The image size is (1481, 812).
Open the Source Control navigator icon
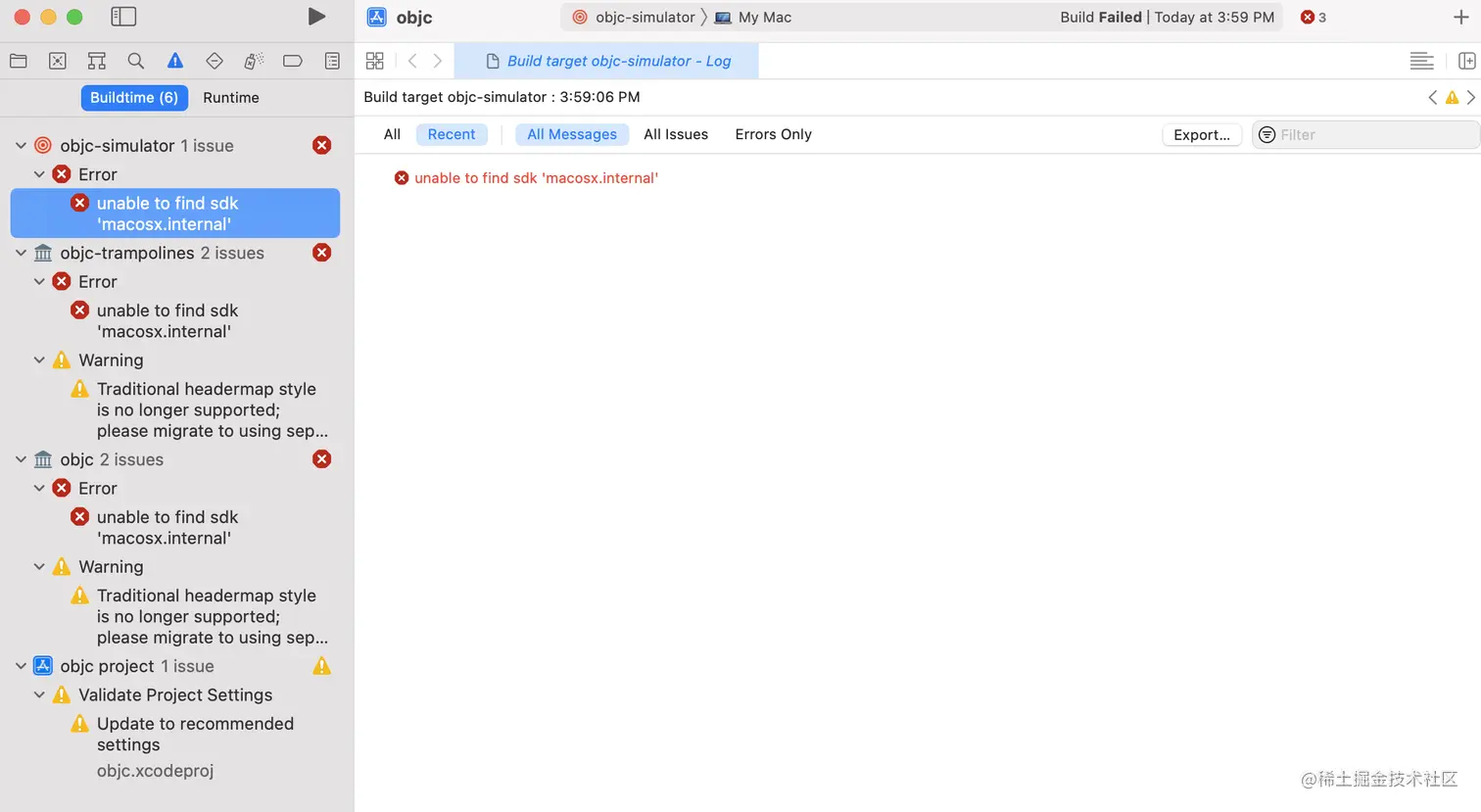pyautogui.click(x=58, y=61)
